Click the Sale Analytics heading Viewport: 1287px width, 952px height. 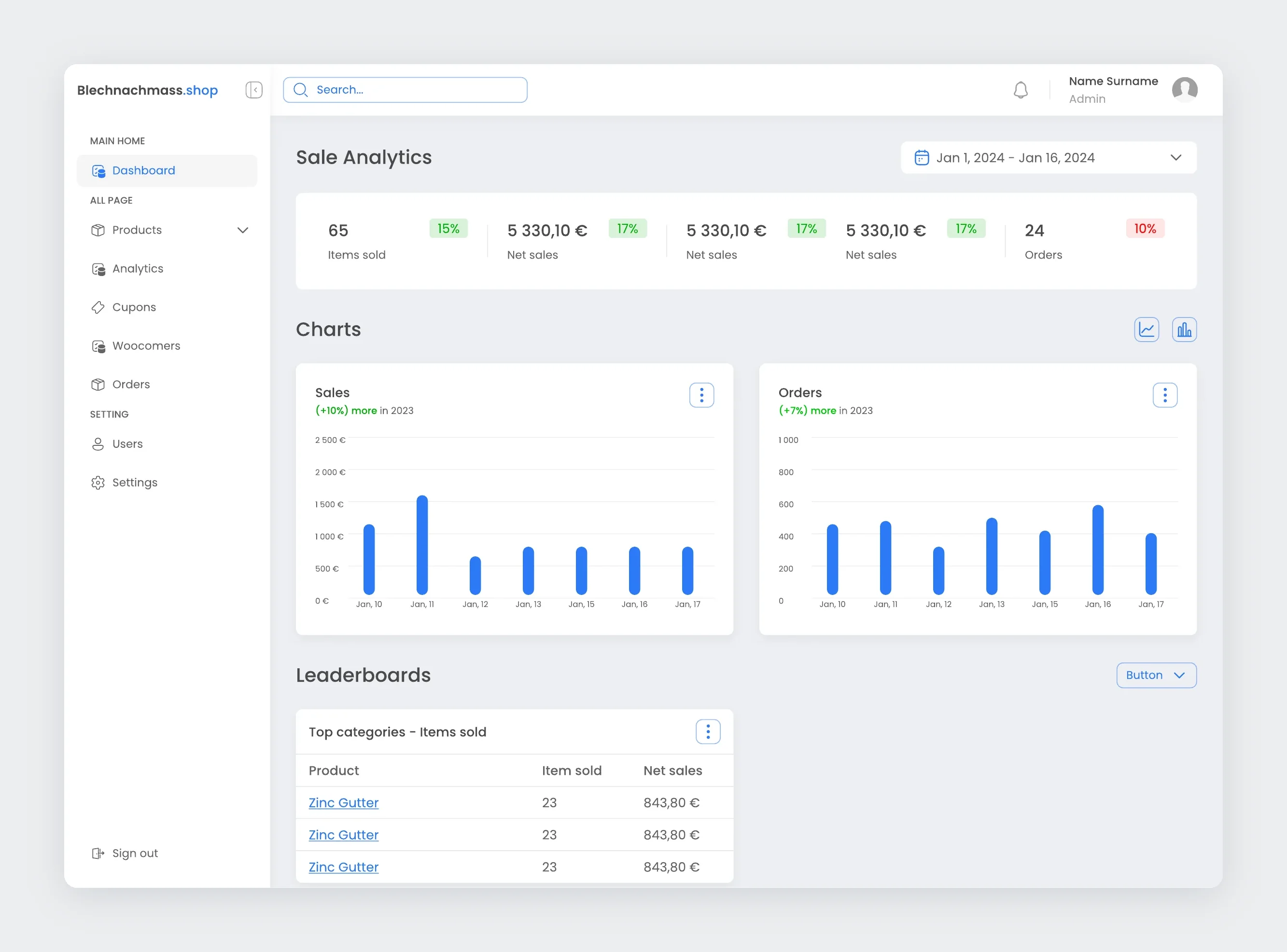[x=364, y=158]
